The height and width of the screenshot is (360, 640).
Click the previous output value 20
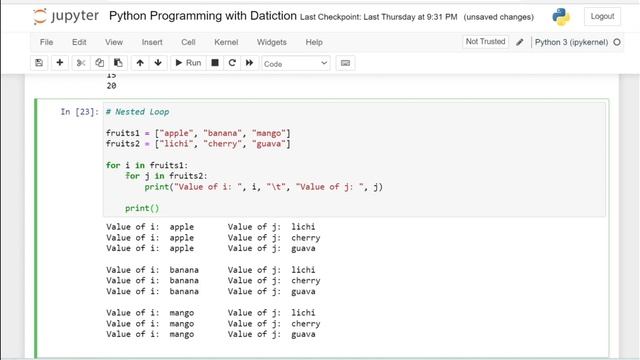111,86
